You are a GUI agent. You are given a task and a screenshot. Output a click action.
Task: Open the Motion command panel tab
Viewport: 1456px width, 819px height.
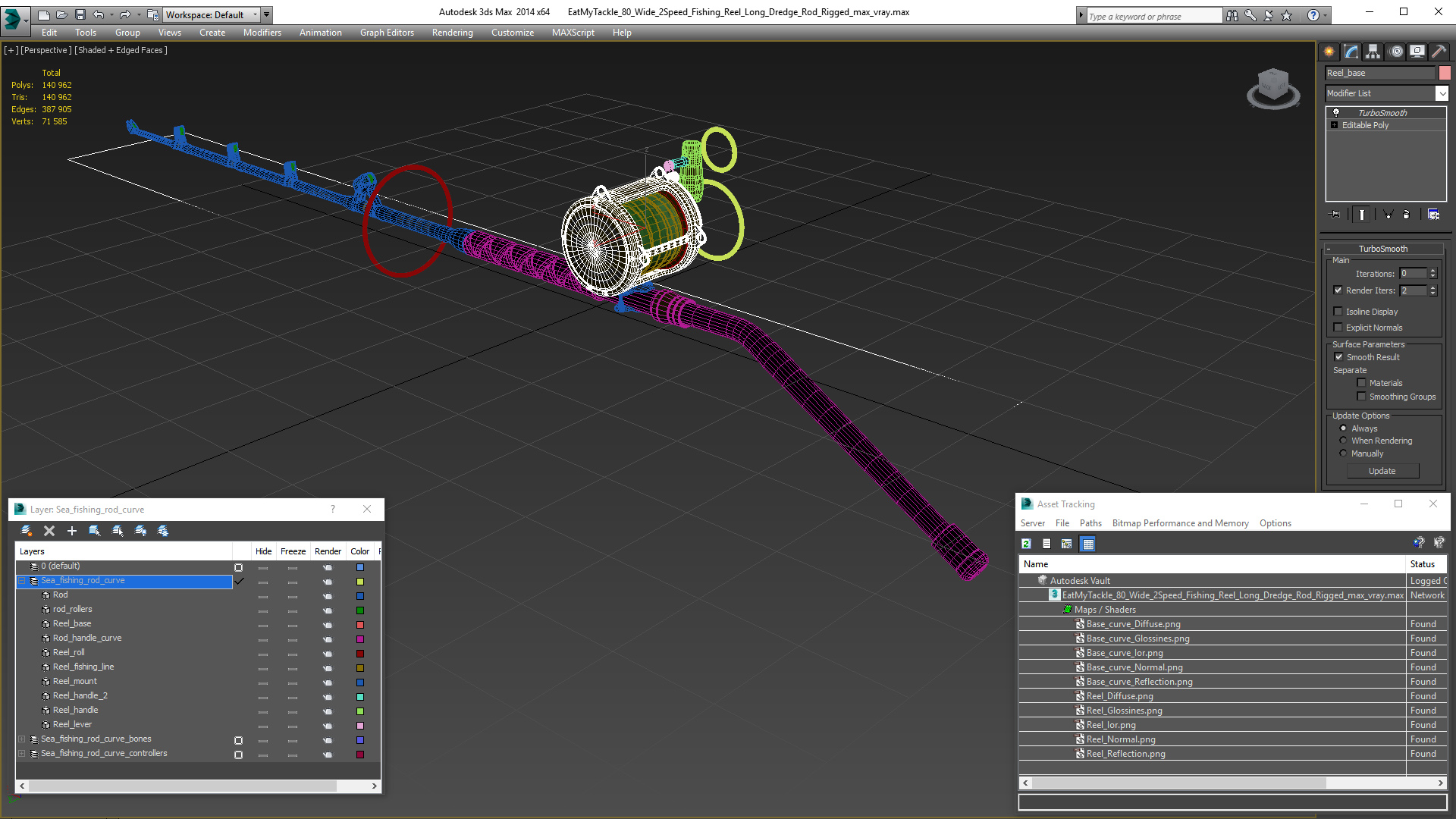(x=1396, y=52)
